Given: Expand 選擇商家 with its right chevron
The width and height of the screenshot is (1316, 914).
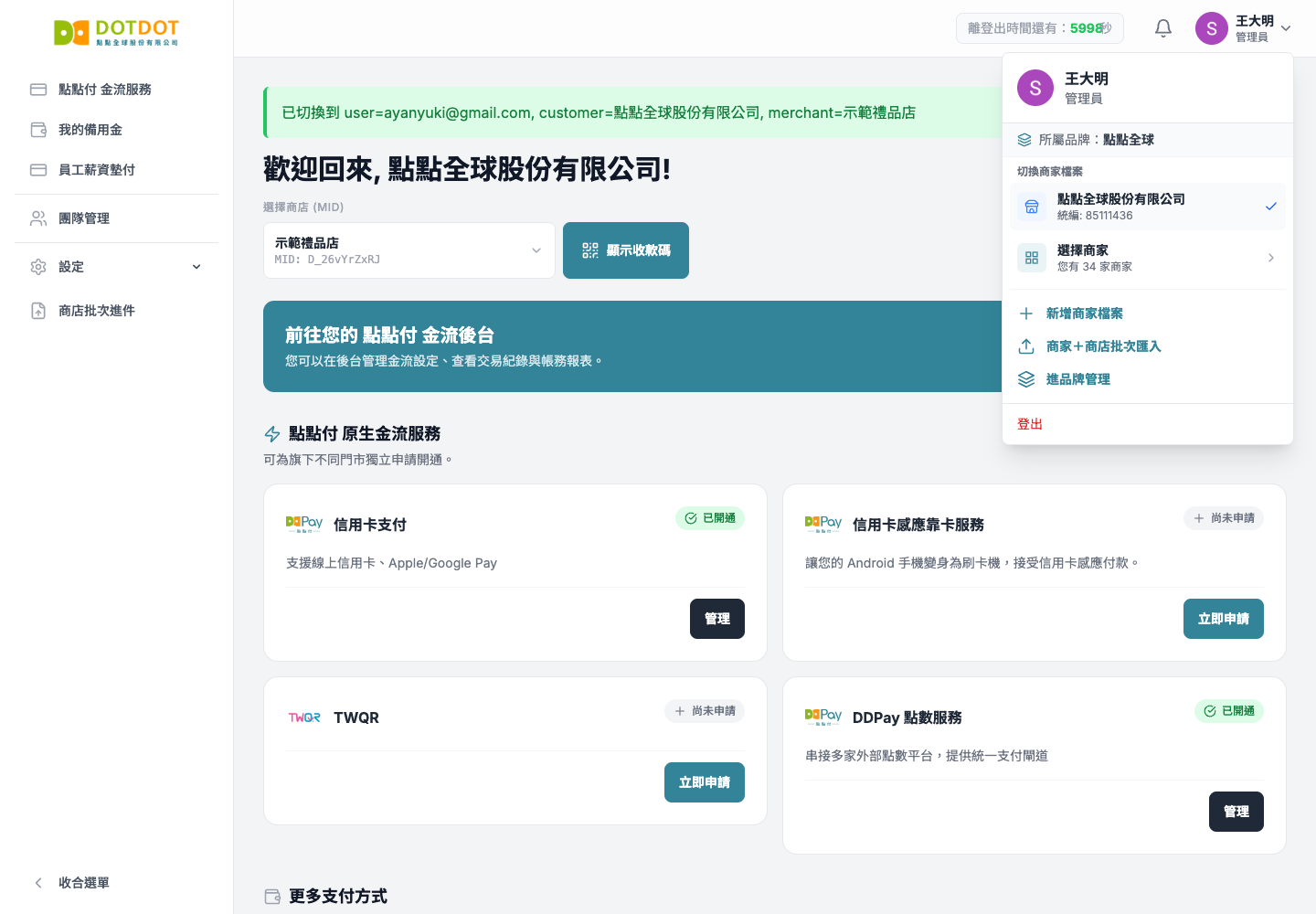Looking at the screenshot, I should pos(1271,258).
